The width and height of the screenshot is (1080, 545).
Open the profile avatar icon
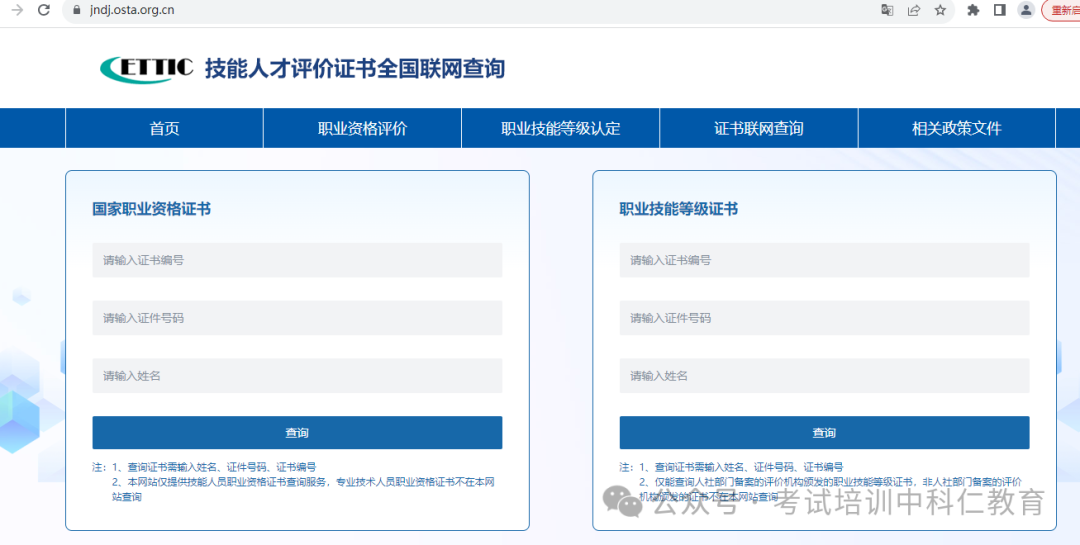click(x=1026, y=10)
